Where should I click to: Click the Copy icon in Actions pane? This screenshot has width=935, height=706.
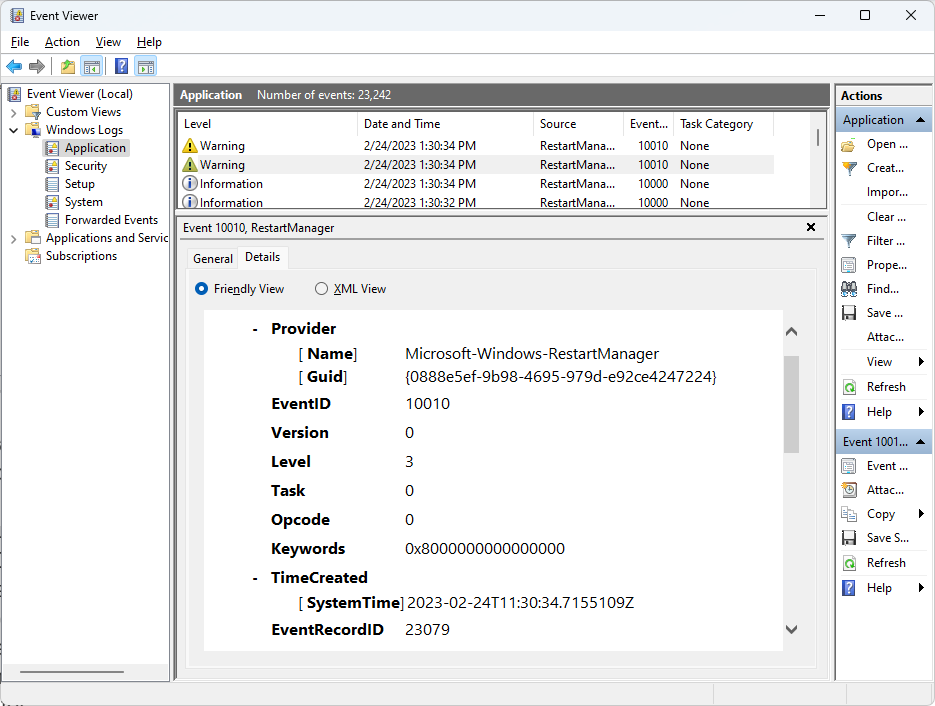pos(849,514)
